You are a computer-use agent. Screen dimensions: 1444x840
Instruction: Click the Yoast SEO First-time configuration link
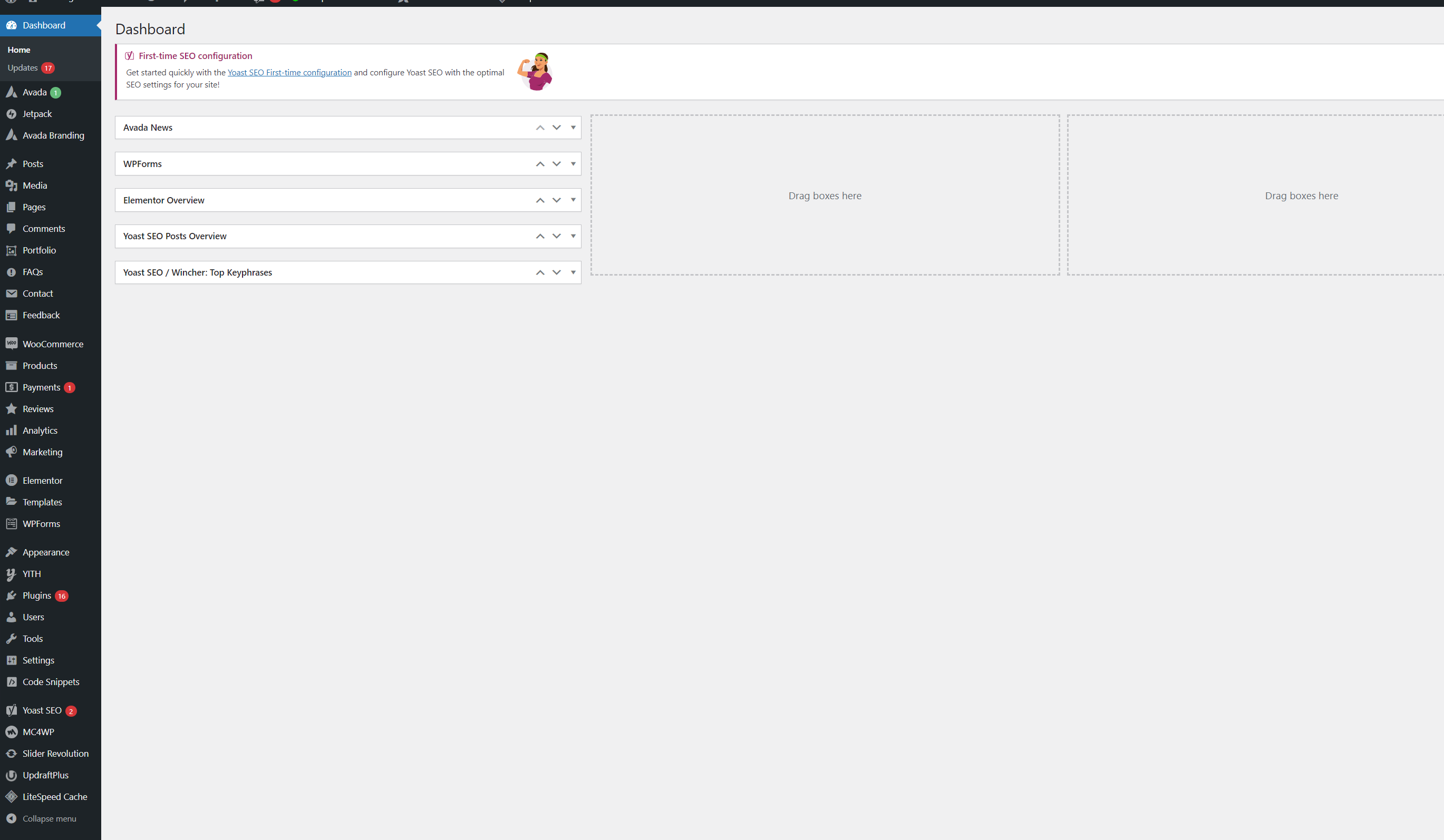(x=289, y=72)
